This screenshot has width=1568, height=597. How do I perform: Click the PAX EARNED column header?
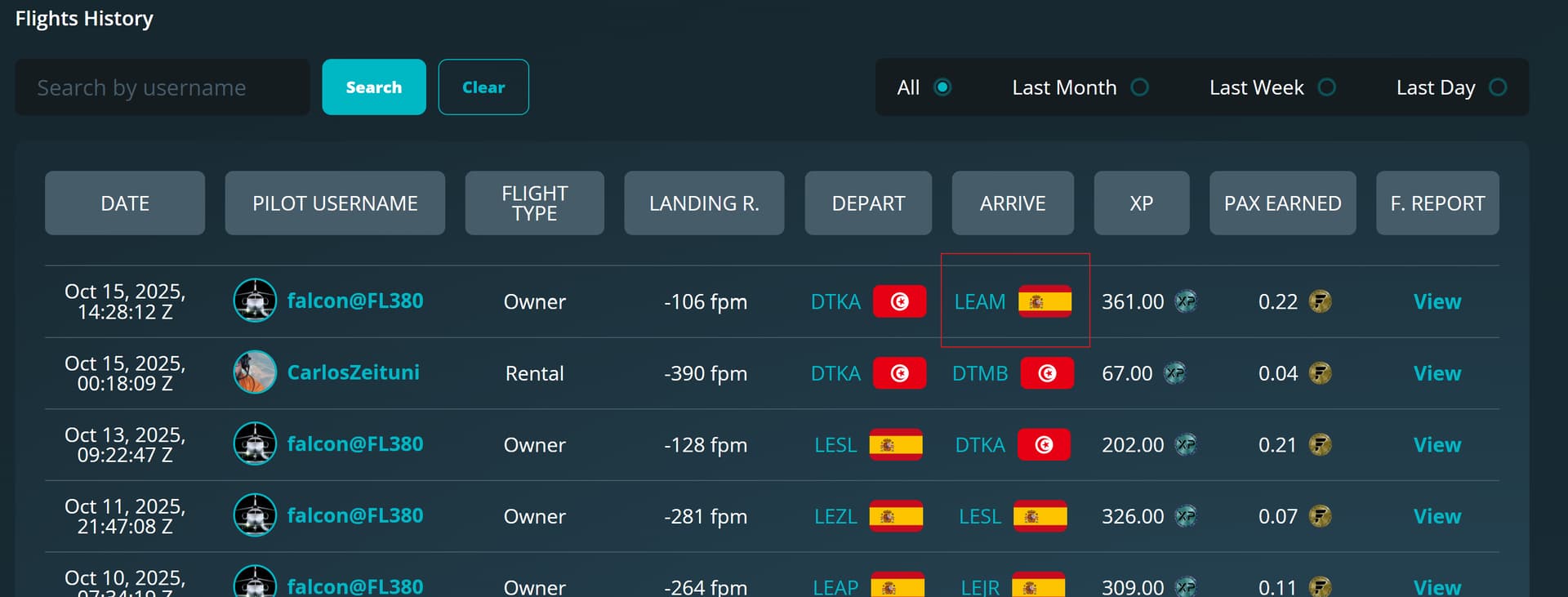pos(1282,203)
